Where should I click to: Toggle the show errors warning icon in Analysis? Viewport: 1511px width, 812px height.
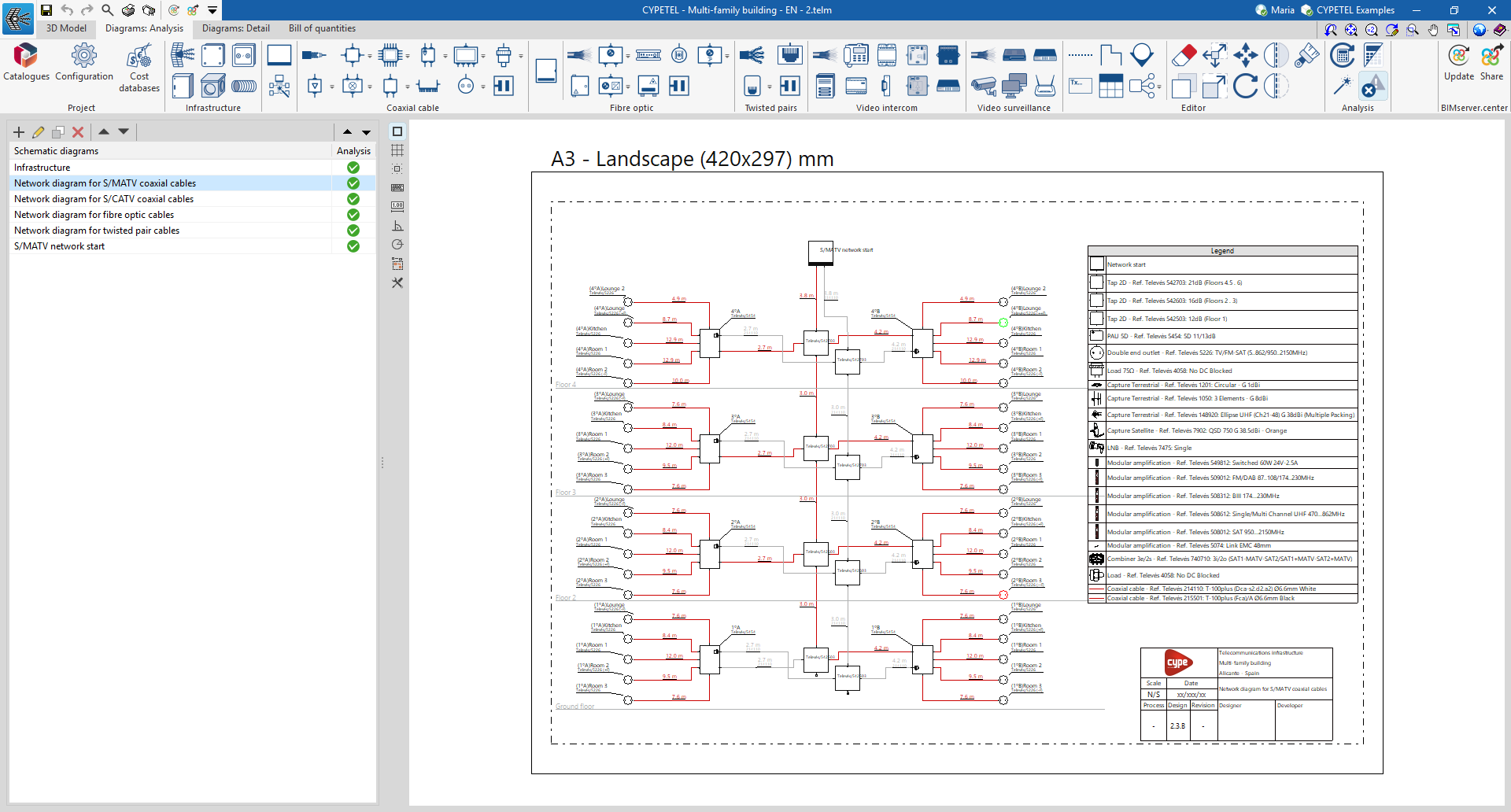pyautogui.click(x=1373, y=86)
